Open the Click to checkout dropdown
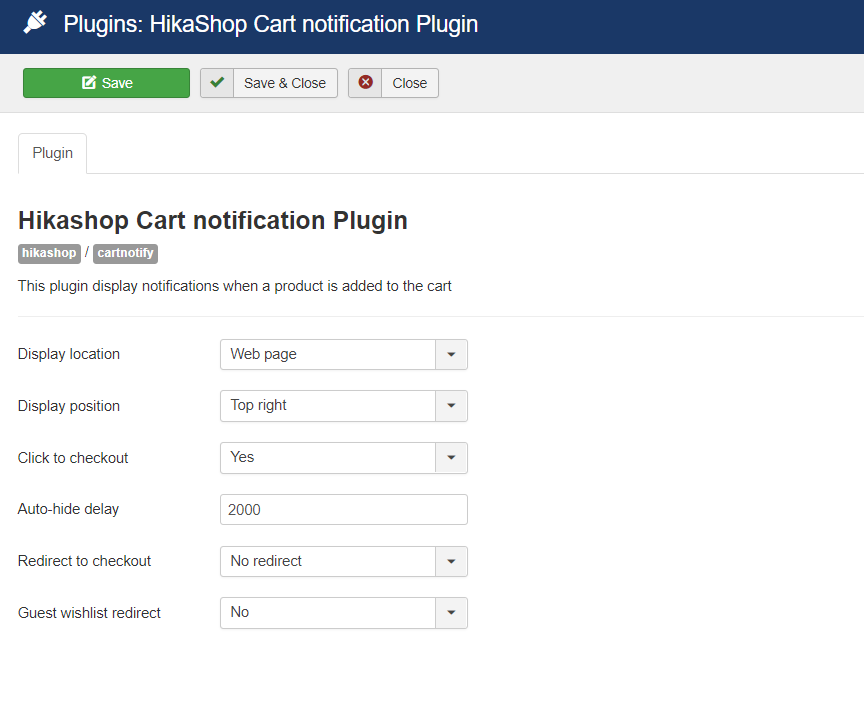The height and width of the screenshot is (721, 864). point(343,458)
